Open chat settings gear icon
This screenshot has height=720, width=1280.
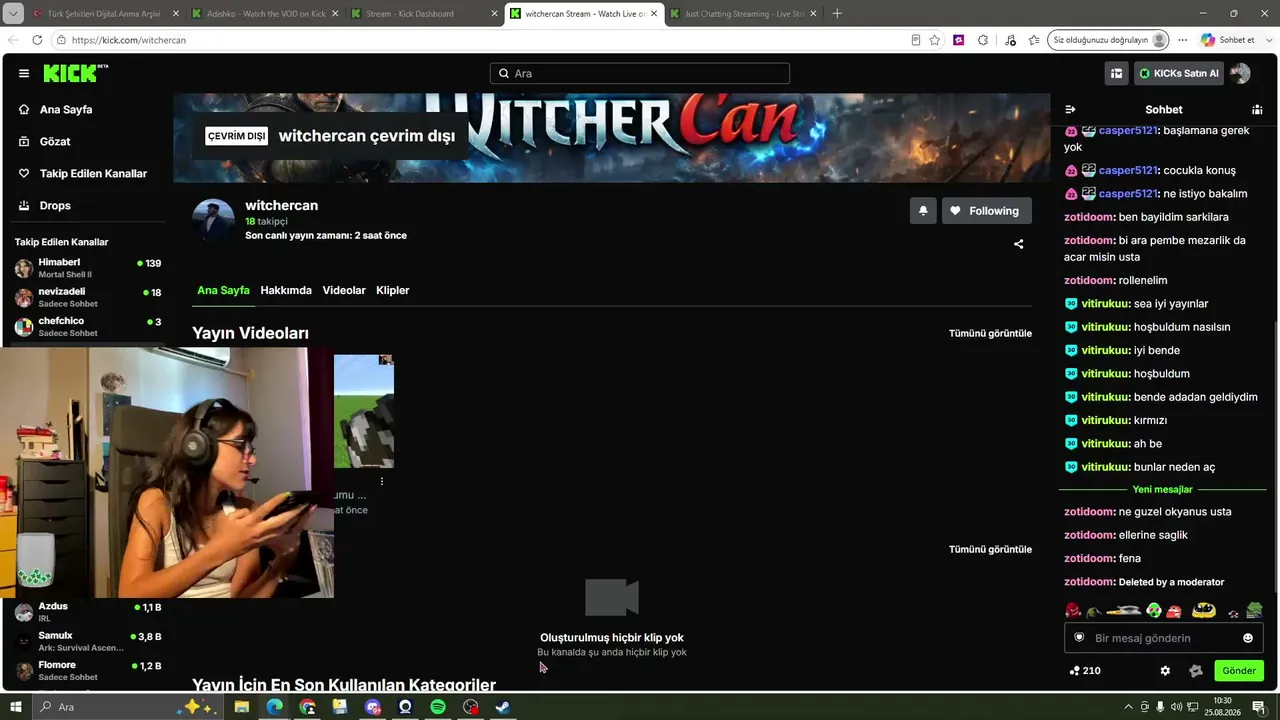pyautogui.click(x=1165, y=670)
